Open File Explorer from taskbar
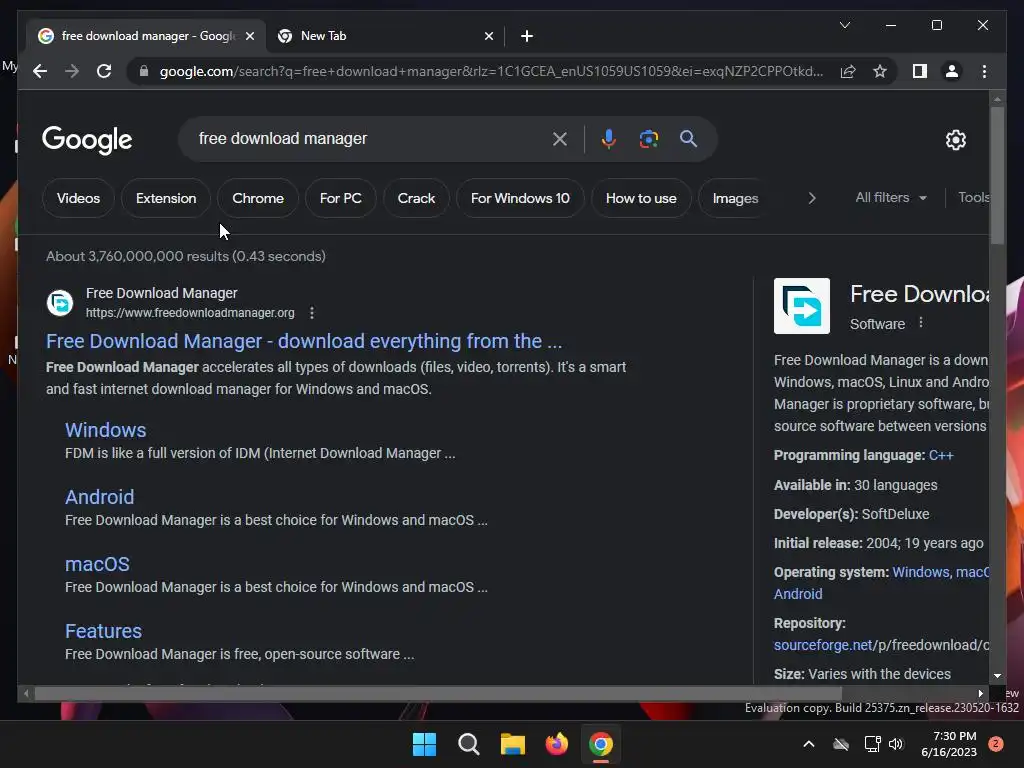Screen dimensions: 1024x768 [x=513, y=744]
